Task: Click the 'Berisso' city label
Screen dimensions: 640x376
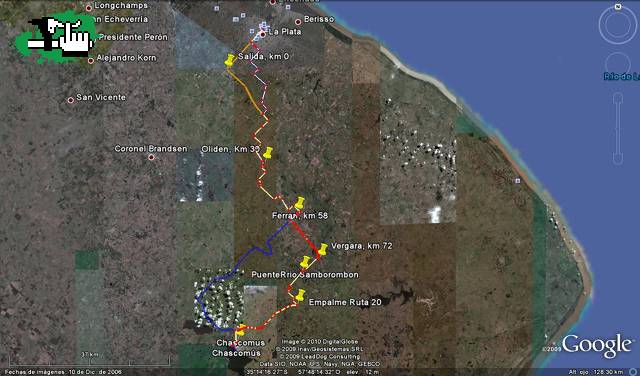Action: 319,19
